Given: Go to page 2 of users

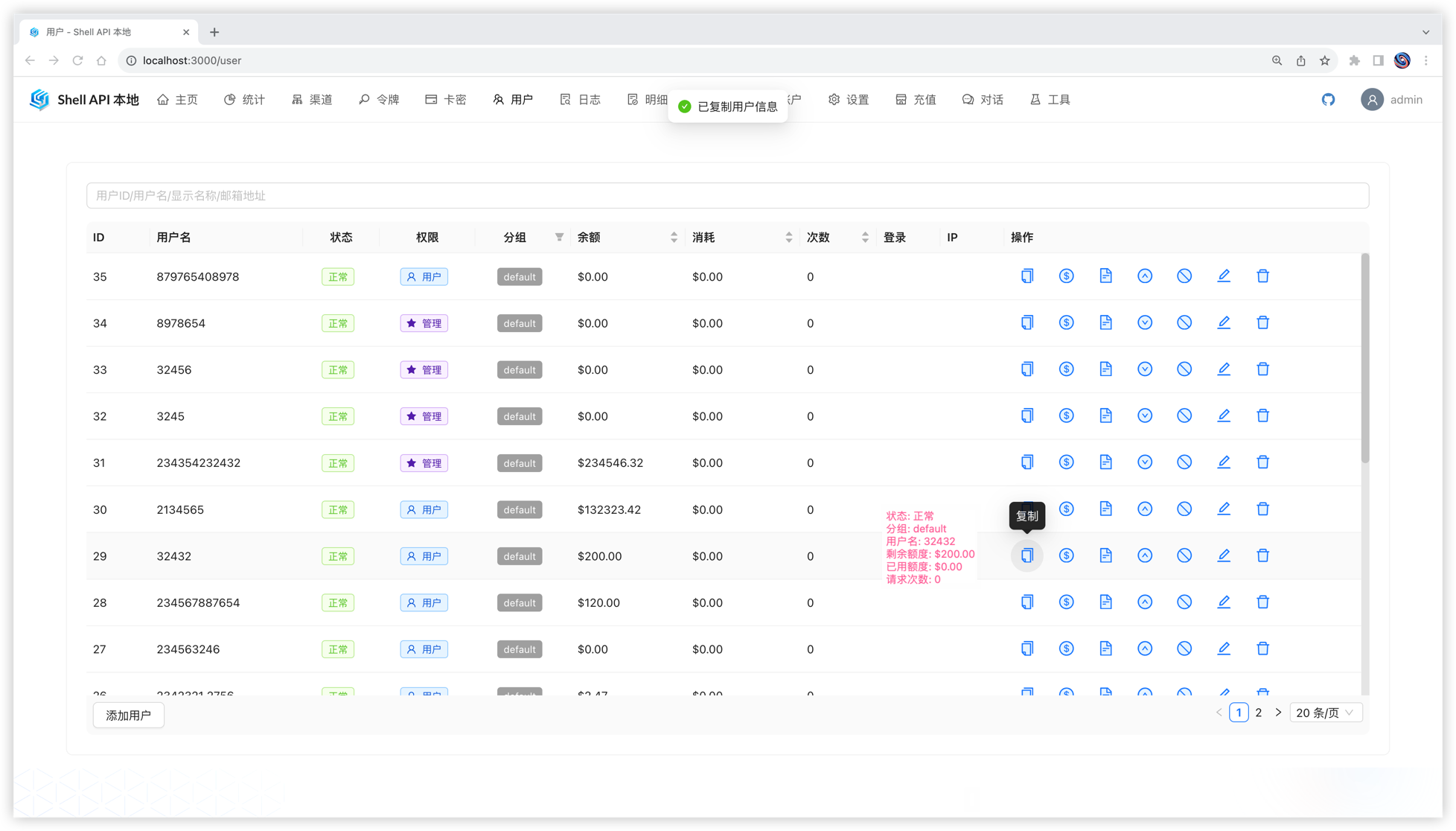Looking at the screenshot, I should 1258,713.
